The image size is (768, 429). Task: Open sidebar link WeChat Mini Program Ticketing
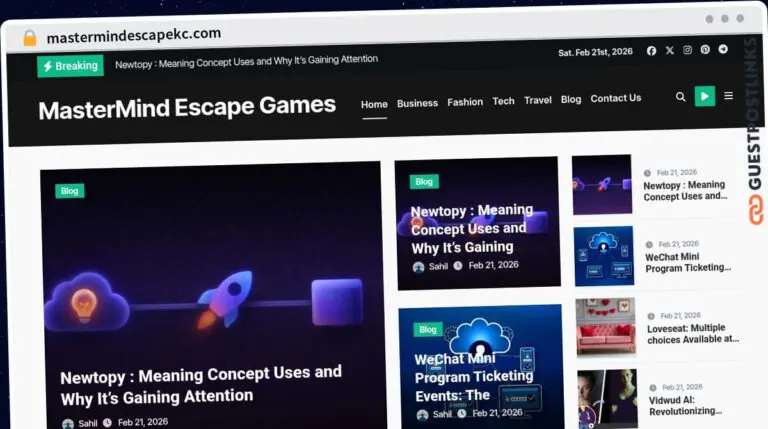pyautogui.click(x=688, y=262)
